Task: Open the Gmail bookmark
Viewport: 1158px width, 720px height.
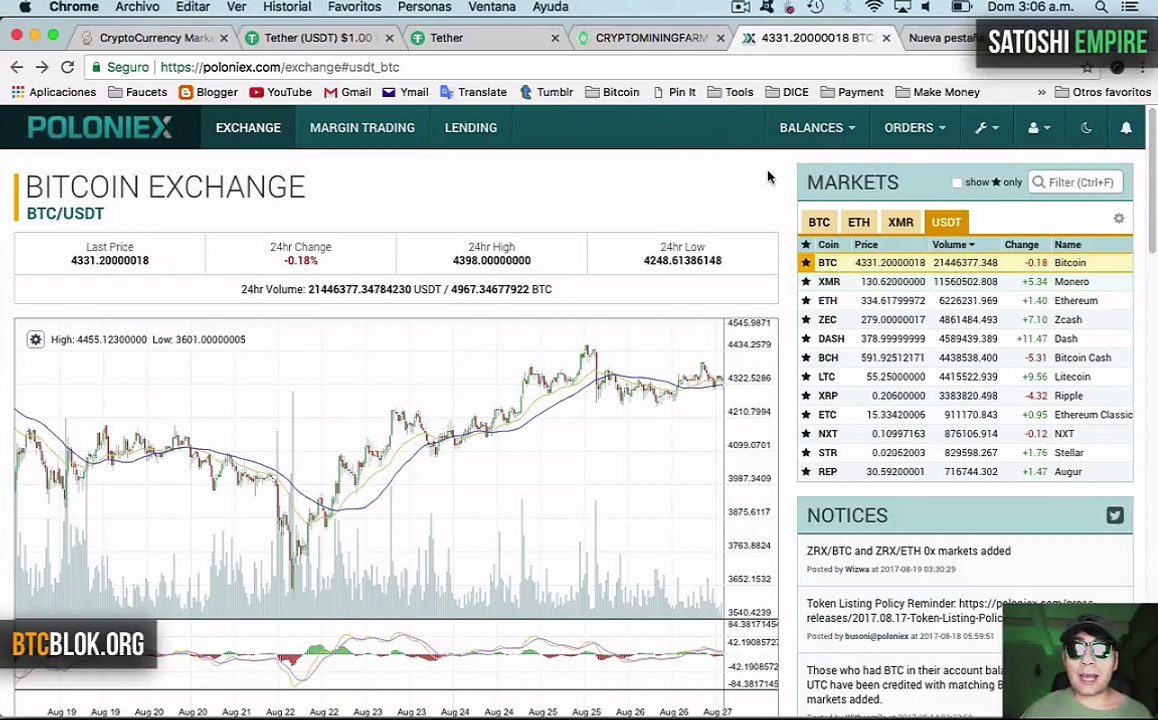Action: coord(348,92)
